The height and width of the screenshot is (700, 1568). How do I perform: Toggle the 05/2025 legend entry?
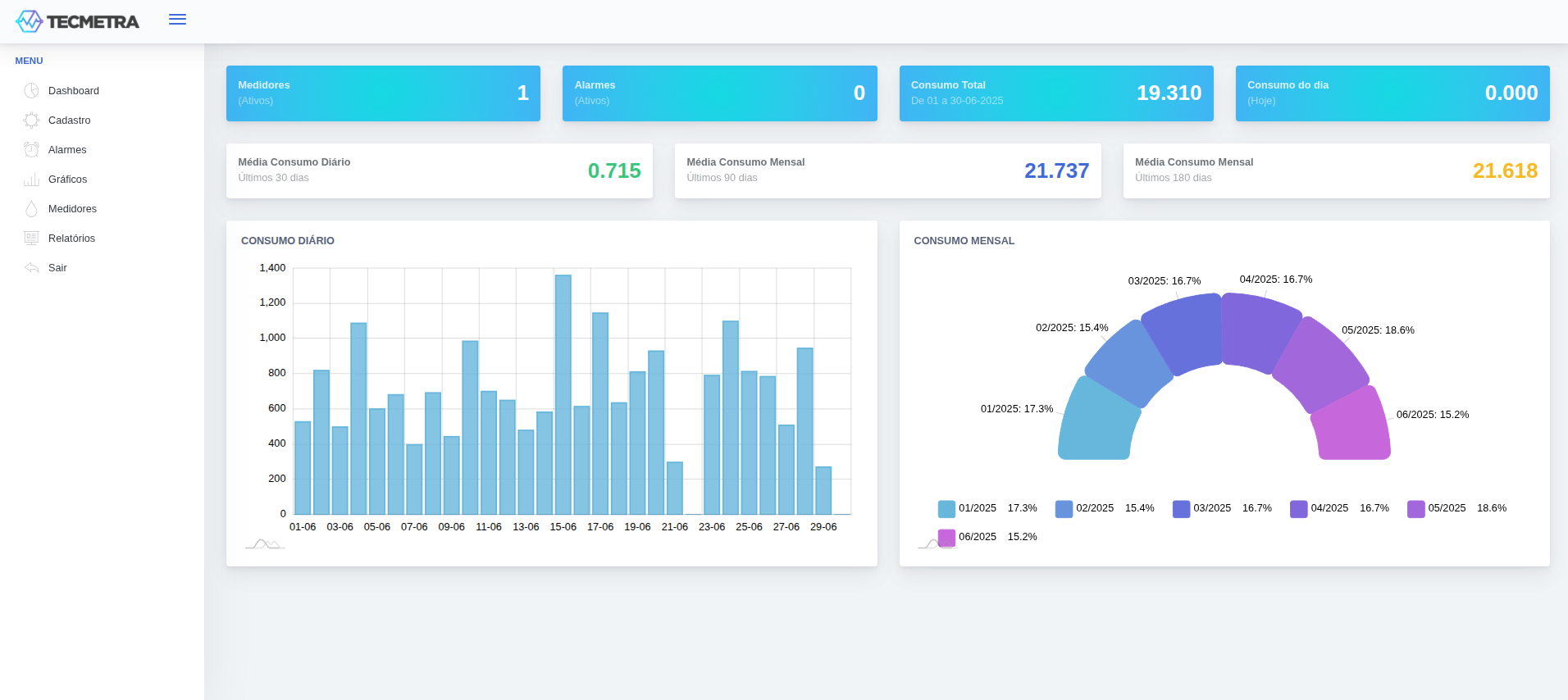(x=1446, y=508)
